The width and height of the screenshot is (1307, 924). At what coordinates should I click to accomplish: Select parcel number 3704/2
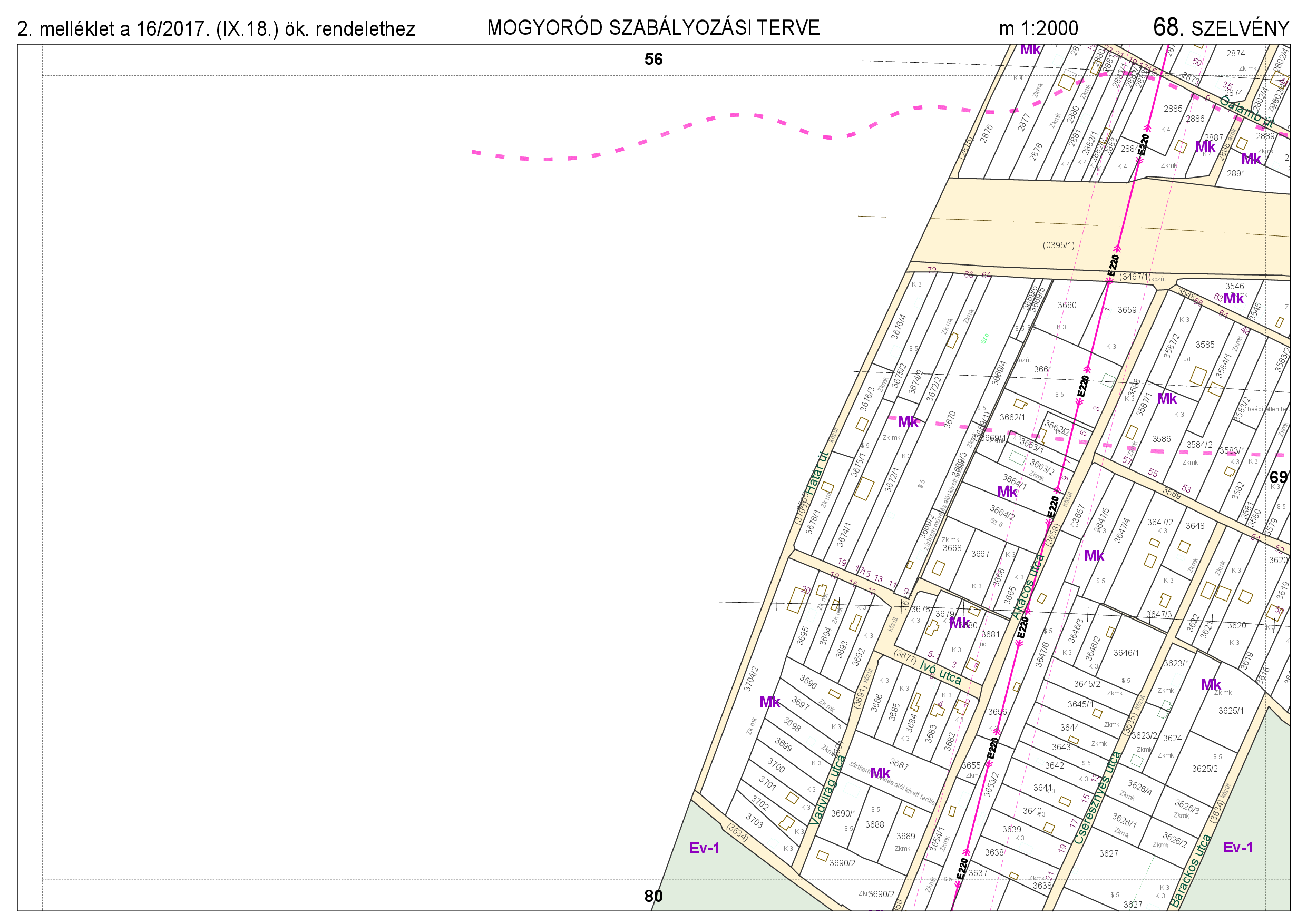(x=751, y=680)
